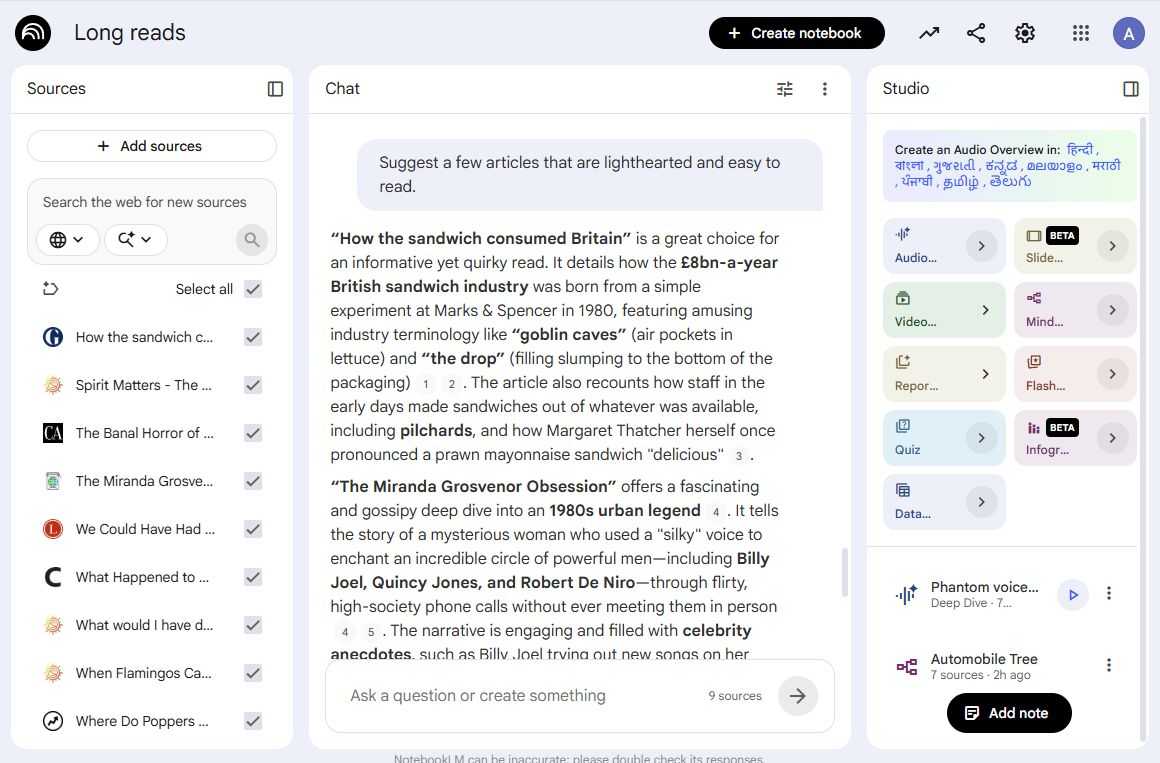Expand Flashcards options chevron
Screen dimensions: 1160x763
[x=1112, y=374]
